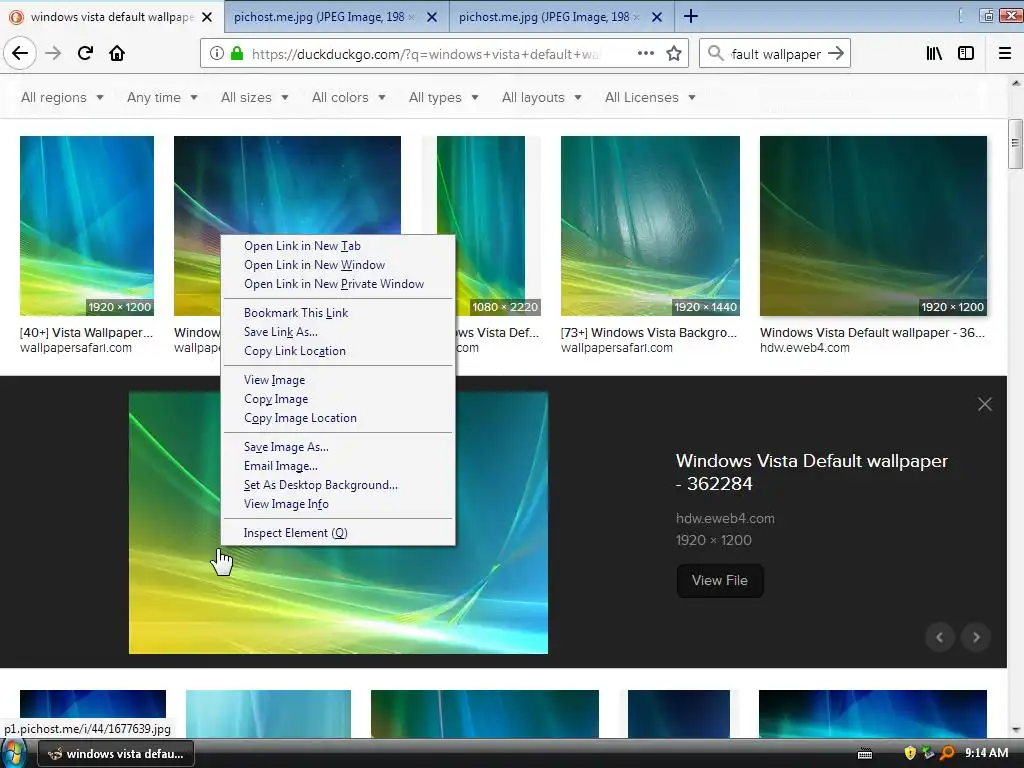The height and width of the screenshot is (768, 1024).
Task: Expand the All colors filter
Action: click(x=349, y=97)
